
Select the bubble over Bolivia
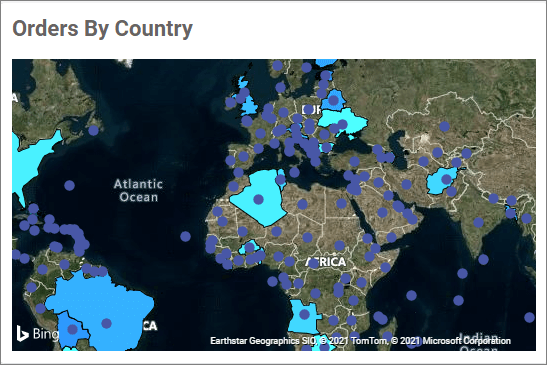tap(72, 329)
